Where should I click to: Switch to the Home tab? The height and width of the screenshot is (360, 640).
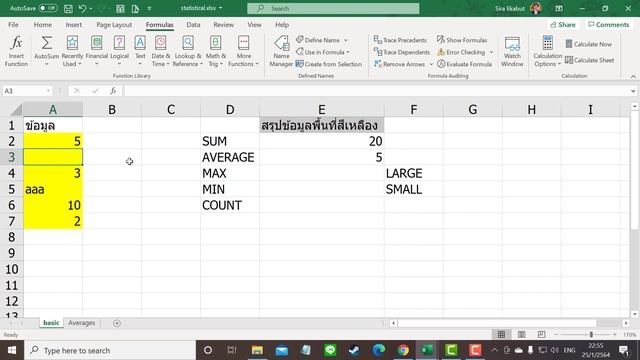tap(42, 24)
